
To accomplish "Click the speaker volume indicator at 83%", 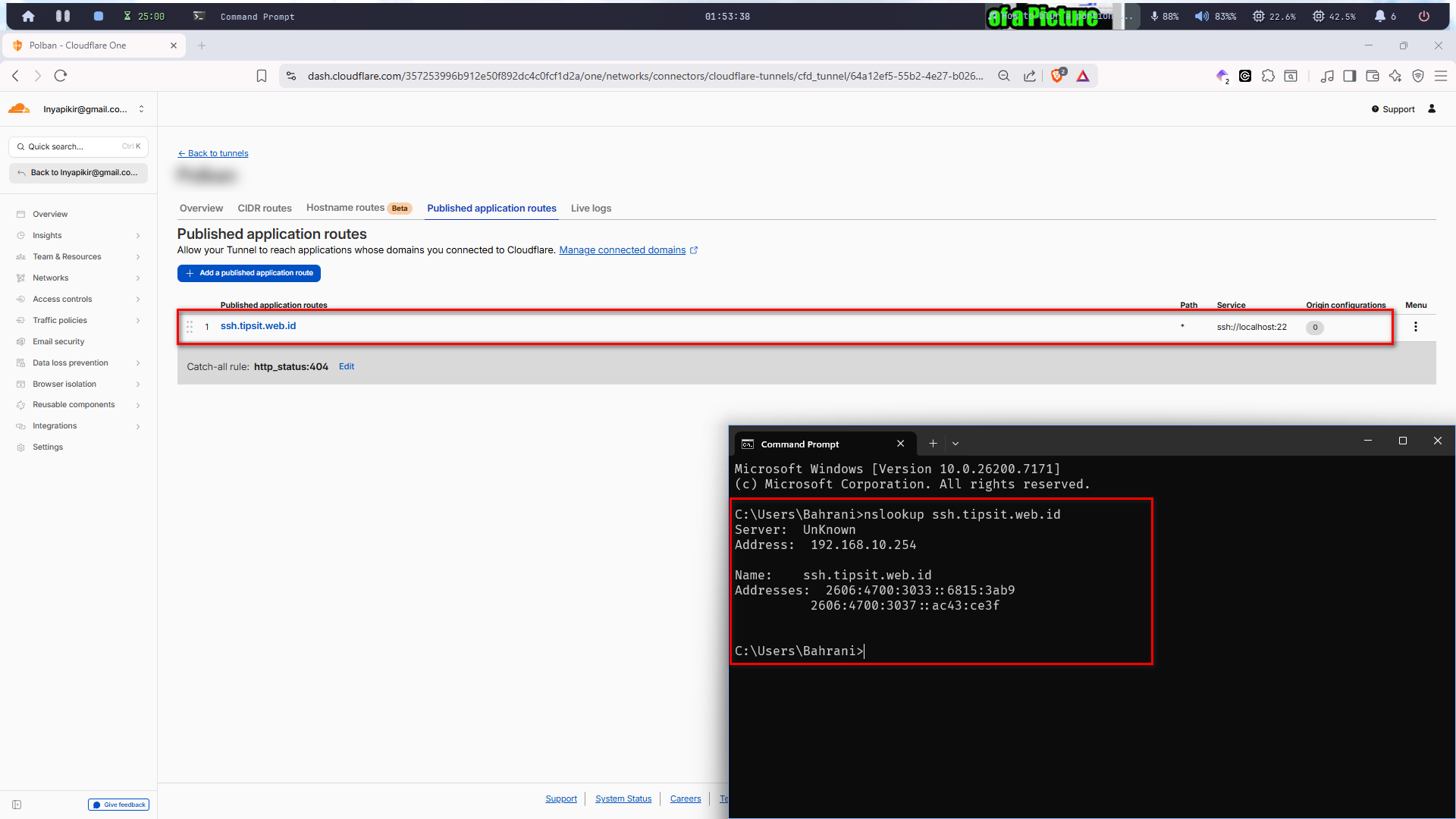I will (1216, 16).
